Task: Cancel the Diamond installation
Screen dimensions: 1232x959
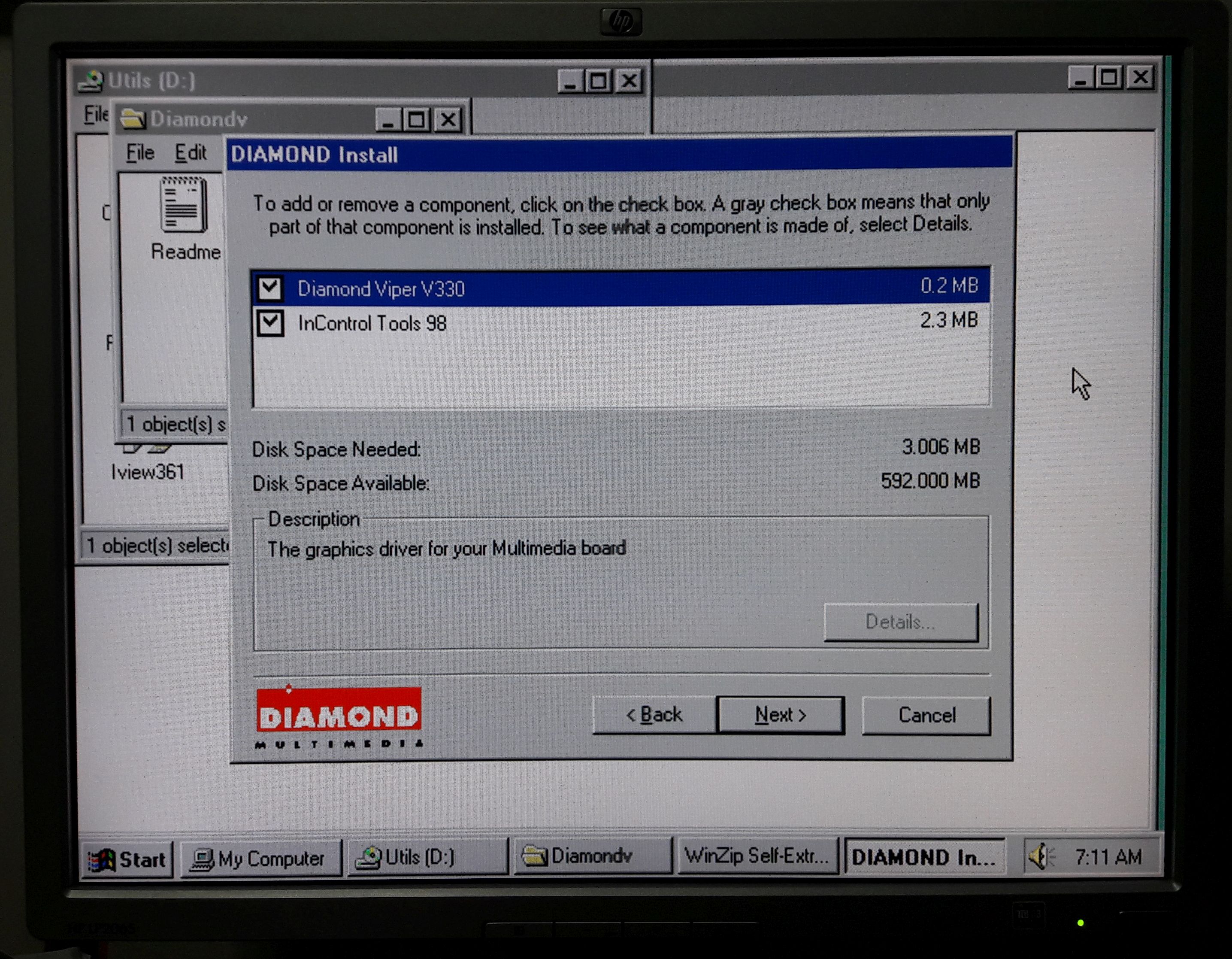Action: [926, 715]
